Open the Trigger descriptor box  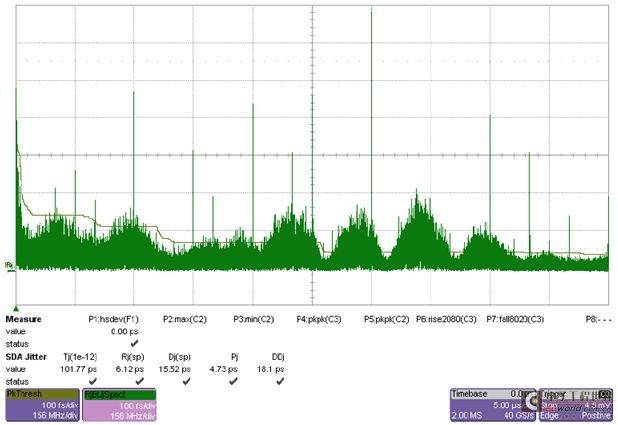pos(575,405)
